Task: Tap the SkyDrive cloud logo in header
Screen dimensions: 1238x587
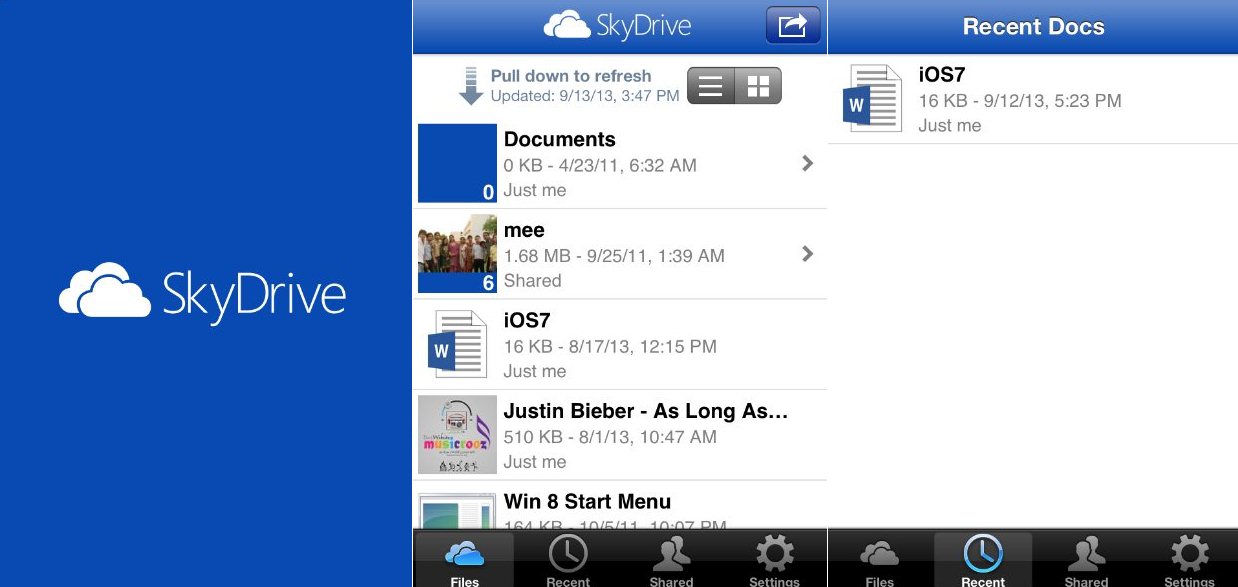Action: click(567, 25)
